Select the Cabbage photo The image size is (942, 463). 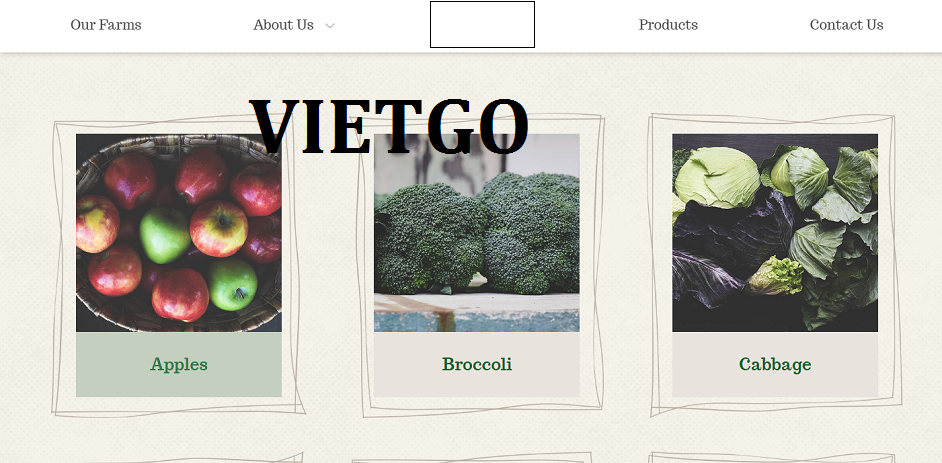(774, 233)
